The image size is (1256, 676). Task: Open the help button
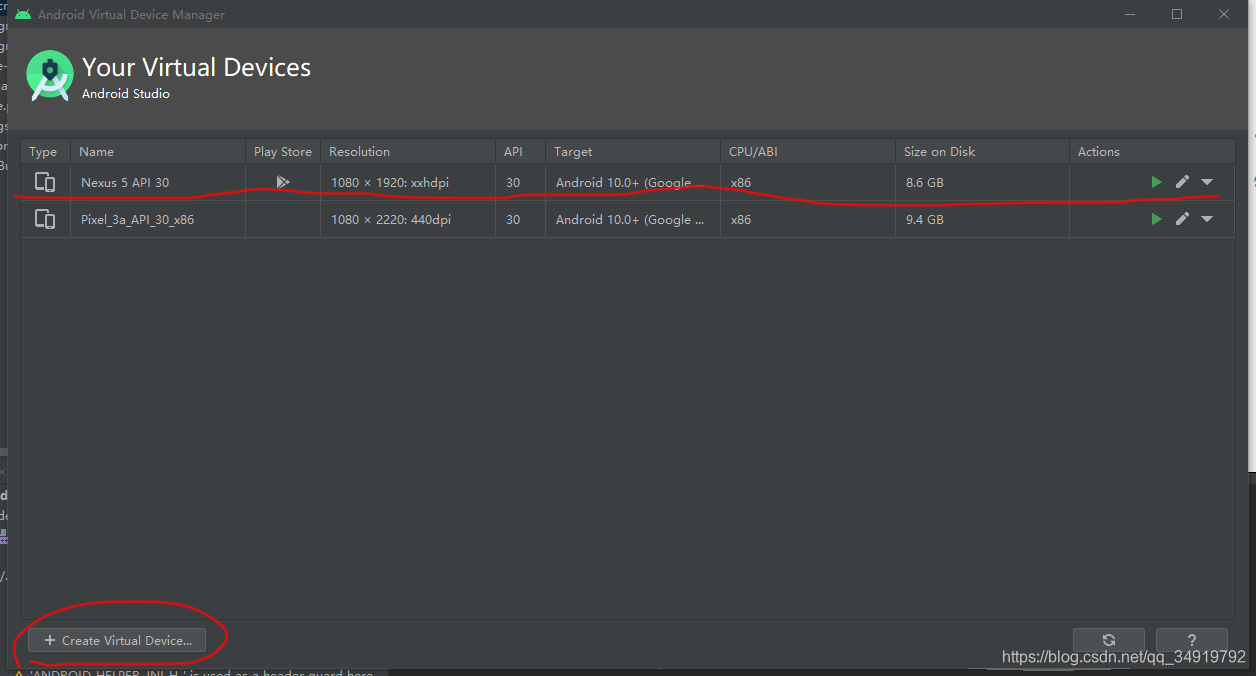pyautogui.click(x=1192, y=640)
